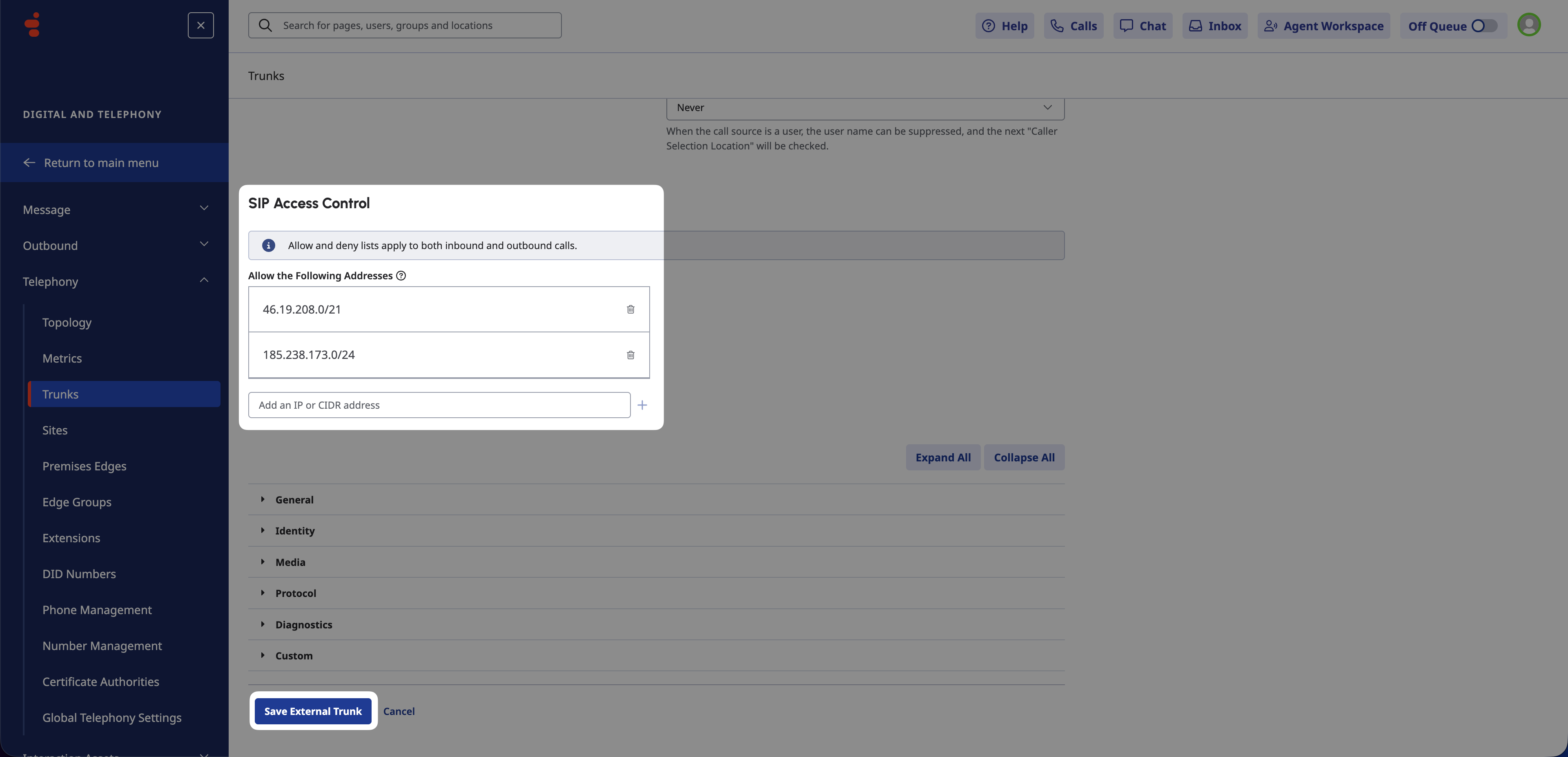The height and width of the screenshot is (757, 1568).
Task: Click the Genesys logo icon
Action: pos(32,25)
